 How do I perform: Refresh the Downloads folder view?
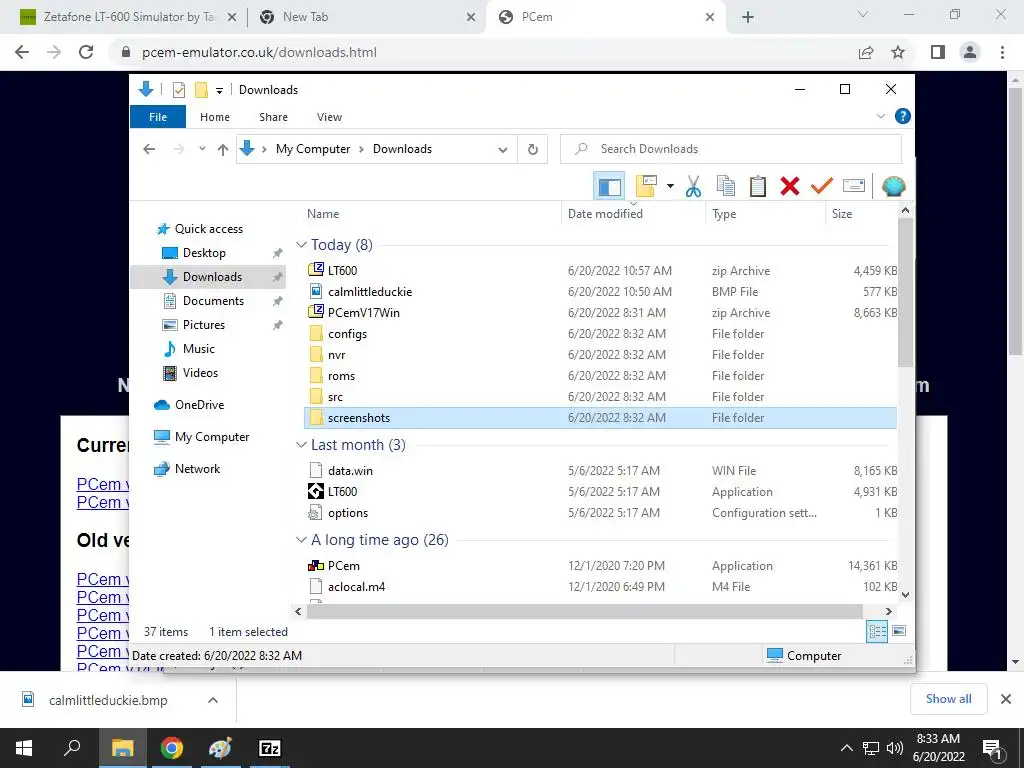[533, 150]
